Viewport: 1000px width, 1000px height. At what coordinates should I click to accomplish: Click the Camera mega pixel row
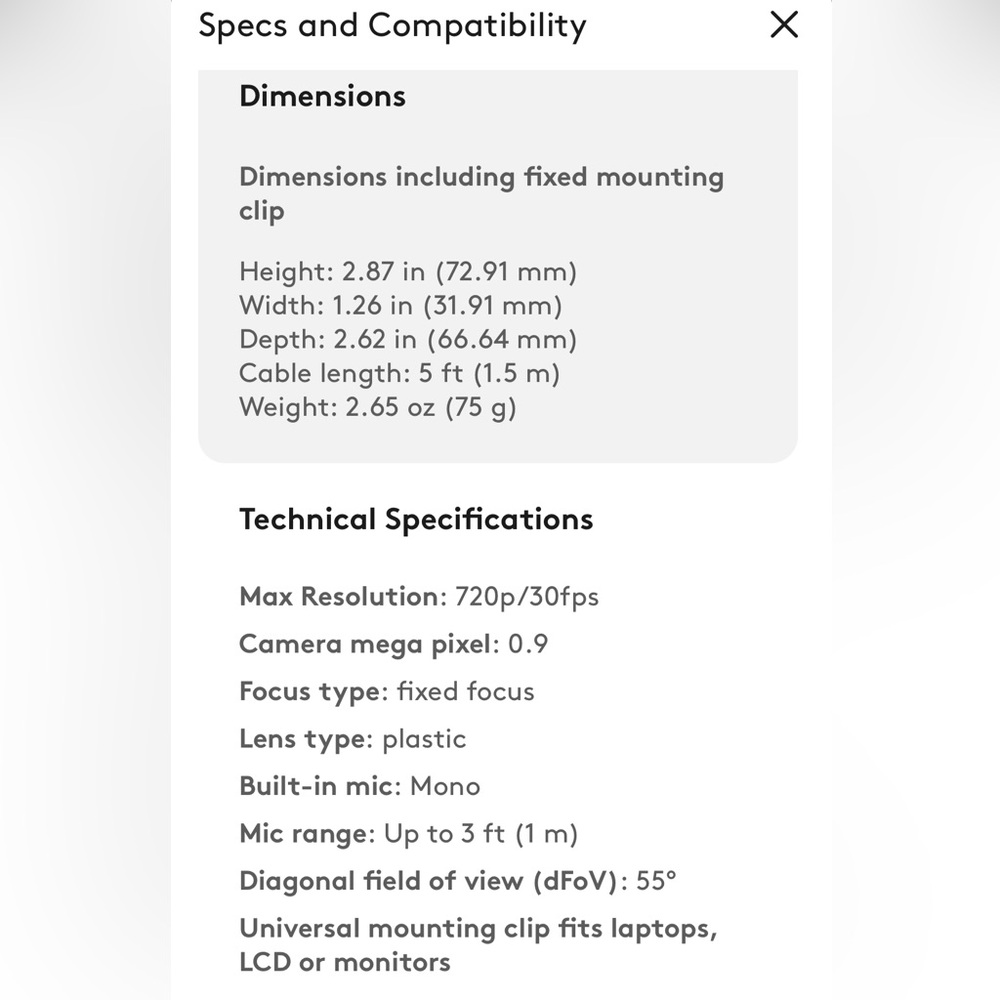coord(393,644)
